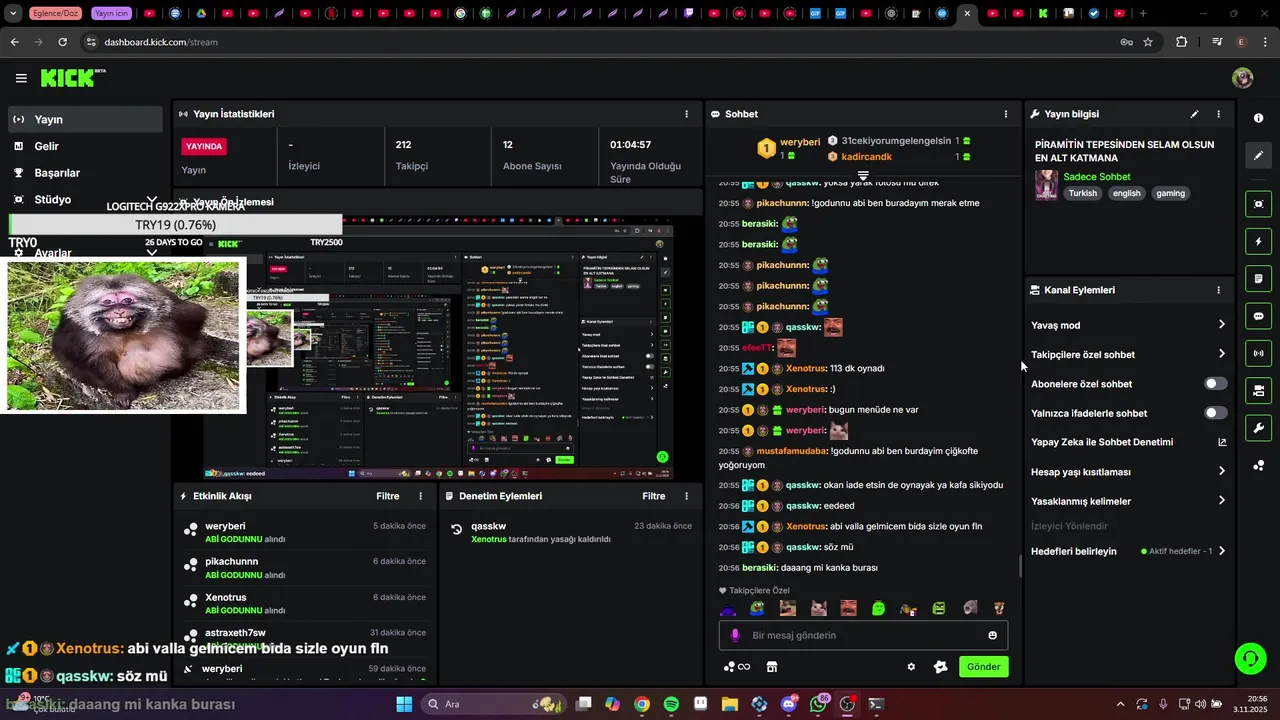Click the screen capture icon in right sidebar
Image resolution: width=1280 pixels, height=720 pixels.
(x=1258, y=204)
